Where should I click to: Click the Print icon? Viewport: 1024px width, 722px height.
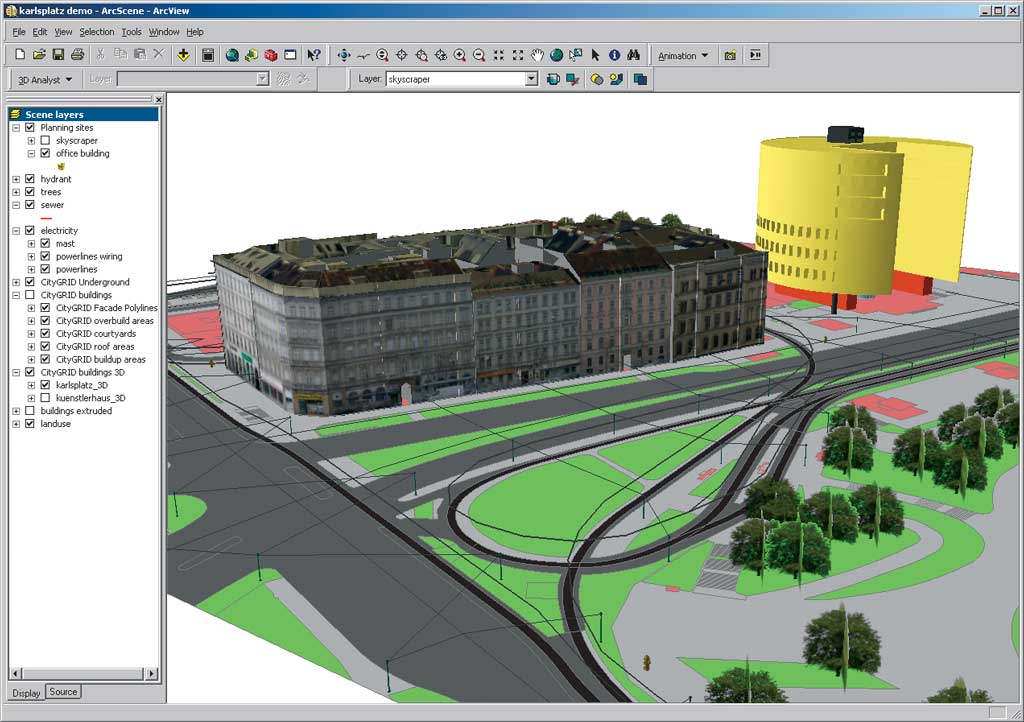point(77,55)
